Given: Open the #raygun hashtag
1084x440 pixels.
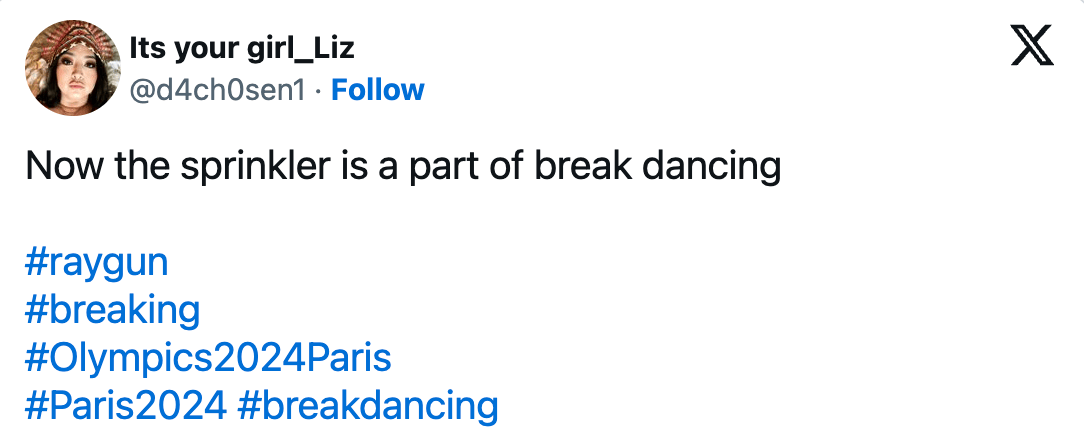Looking at the screenshot, I should 96,262.
